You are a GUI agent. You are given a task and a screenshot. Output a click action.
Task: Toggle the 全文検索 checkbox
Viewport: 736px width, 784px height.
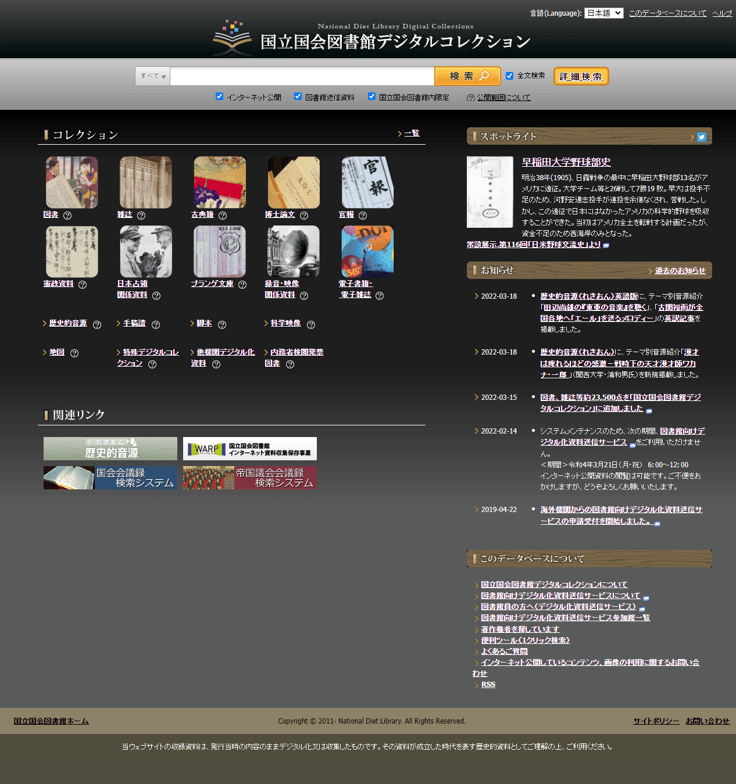(510, 76)
